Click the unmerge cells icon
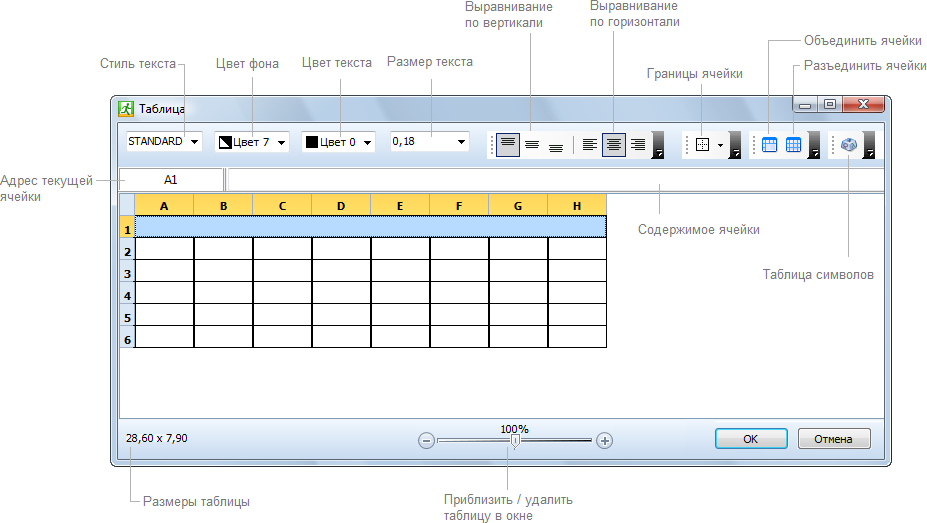Viewport: 927px width, 523px height. point(793,144)
